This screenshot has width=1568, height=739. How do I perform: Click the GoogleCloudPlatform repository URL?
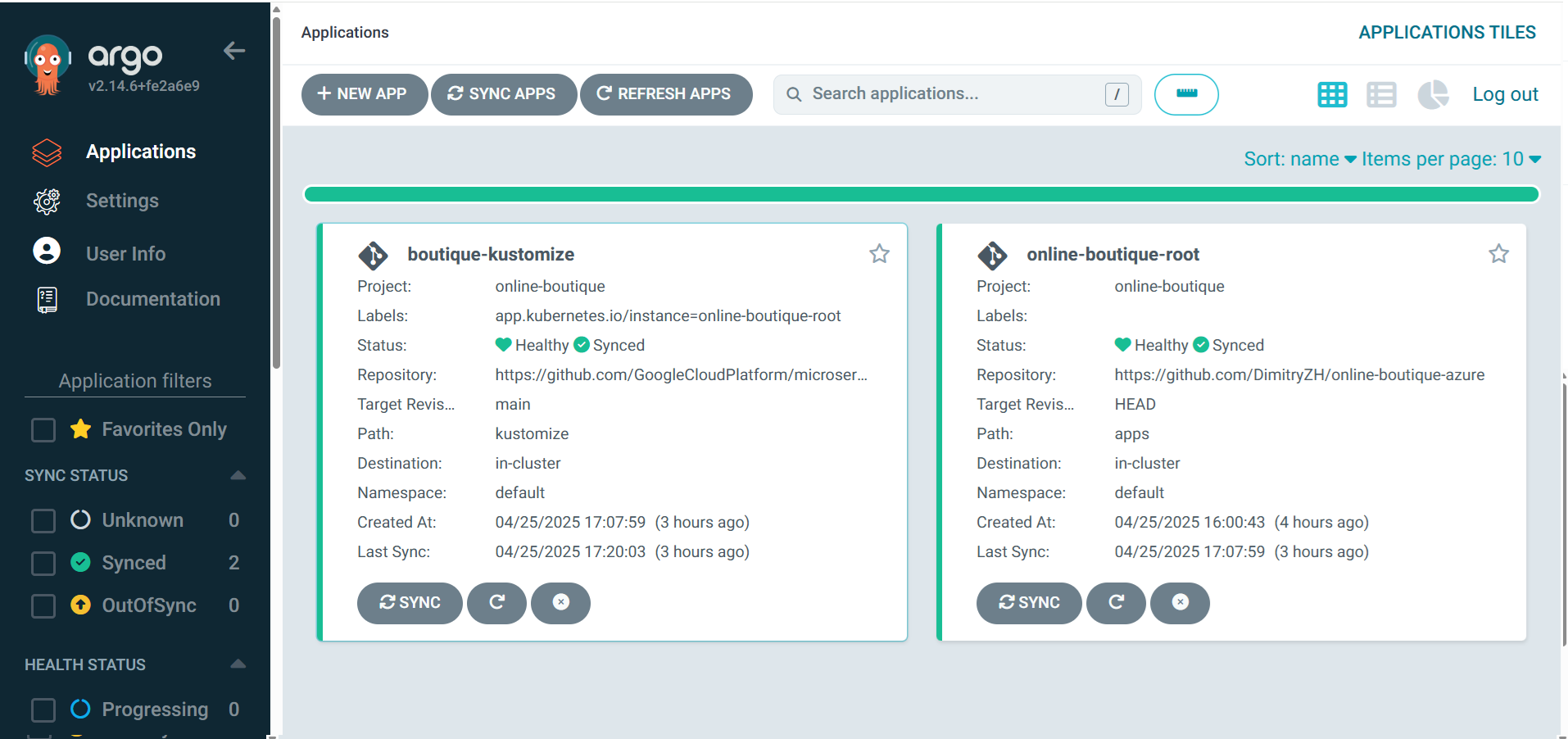click(x=681, y=374)
